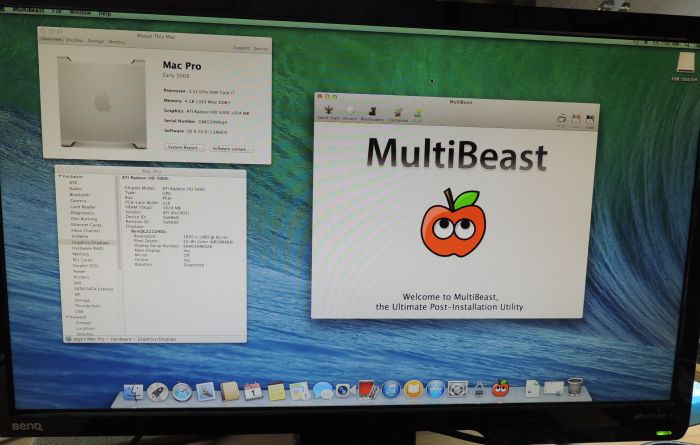
Task: Launch iTunes from the Dock
Action: (x=391, y=389)
